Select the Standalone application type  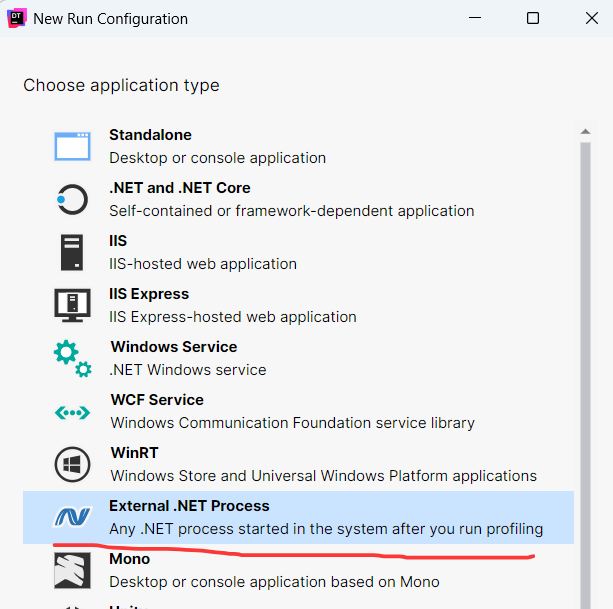150,135
